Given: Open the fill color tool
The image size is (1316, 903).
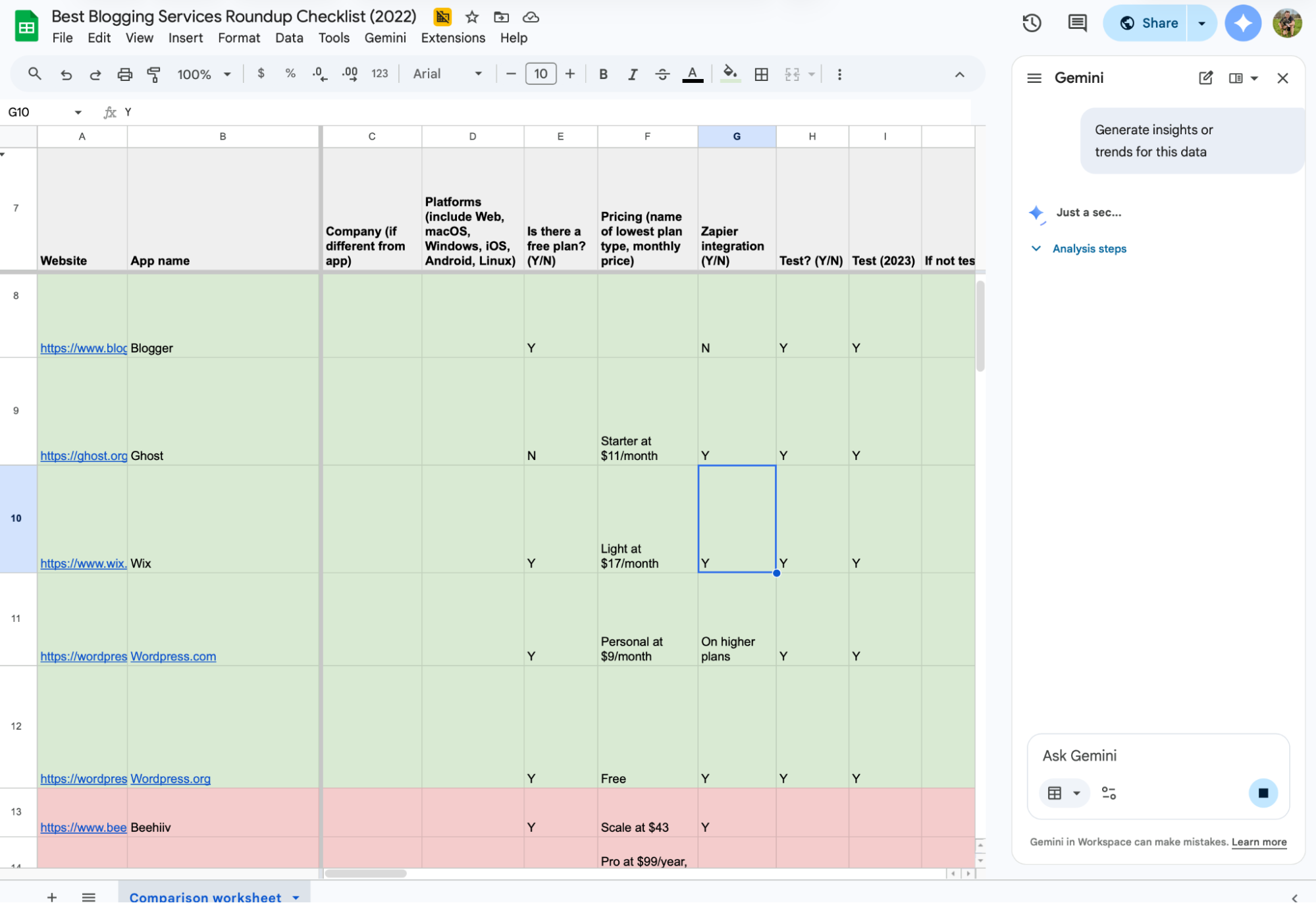Looking at the screenshot, I should pos(730,74).
